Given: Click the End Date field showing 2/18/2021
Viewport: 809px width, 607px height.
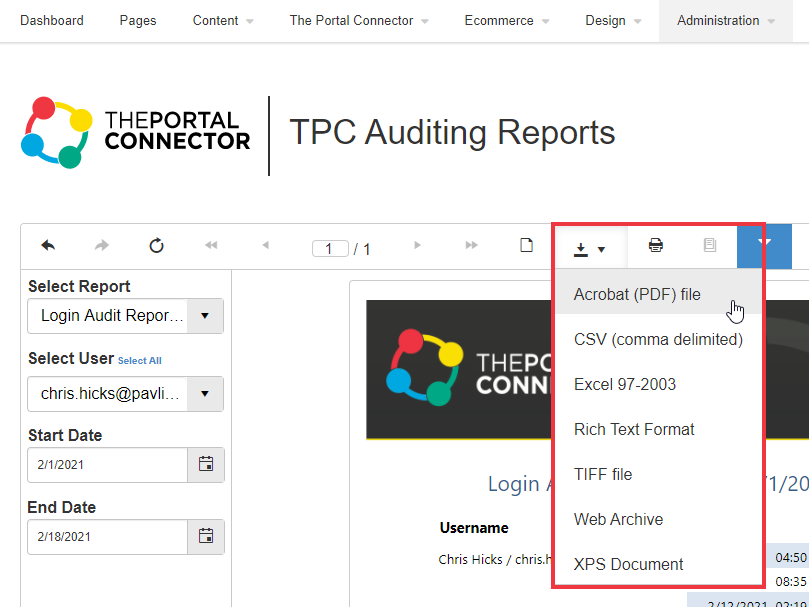Looking at the screenshot, I should pos(107,537).
